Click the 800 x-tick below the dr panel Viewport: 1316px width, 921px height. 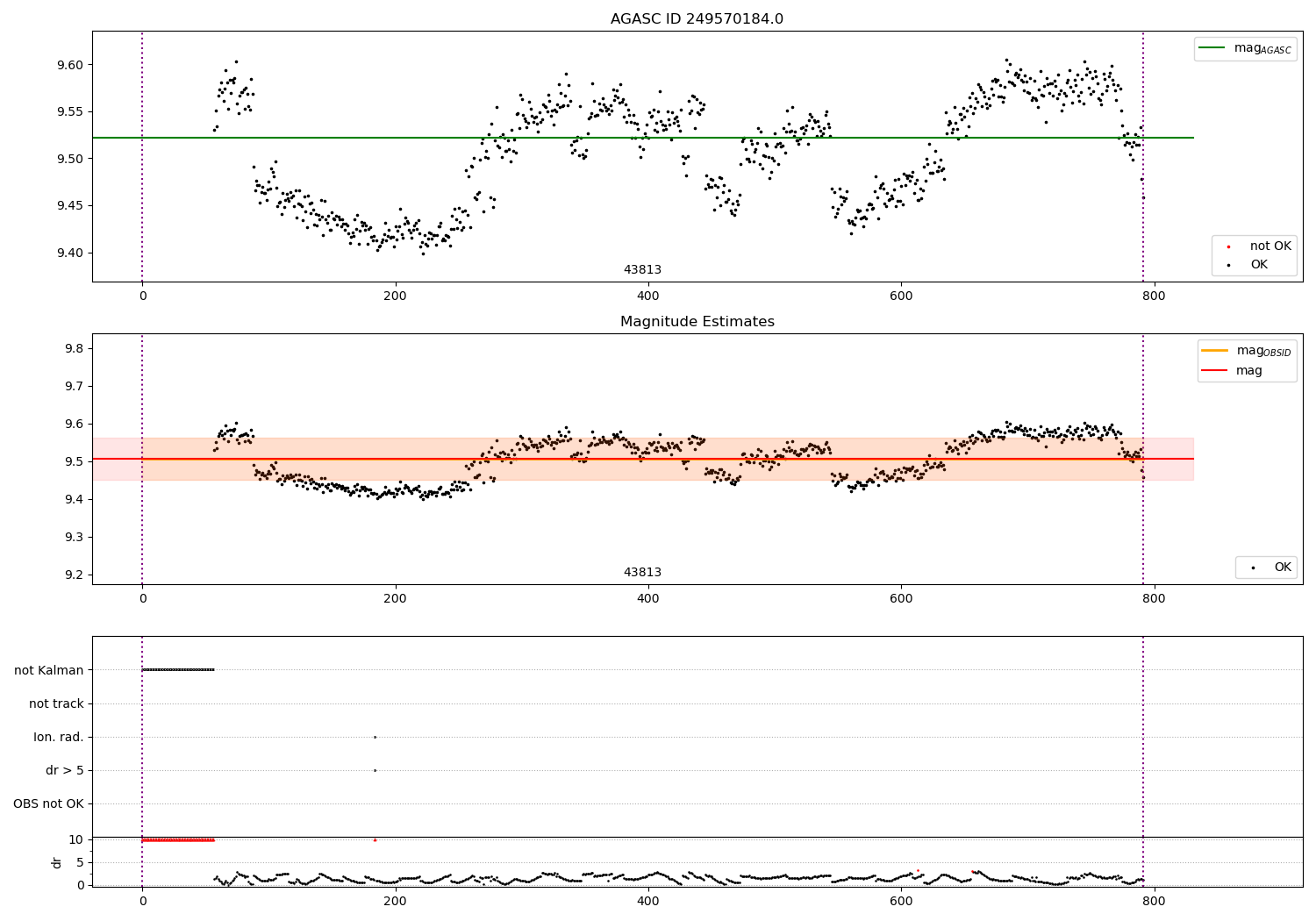click(x=1154, y=901)
